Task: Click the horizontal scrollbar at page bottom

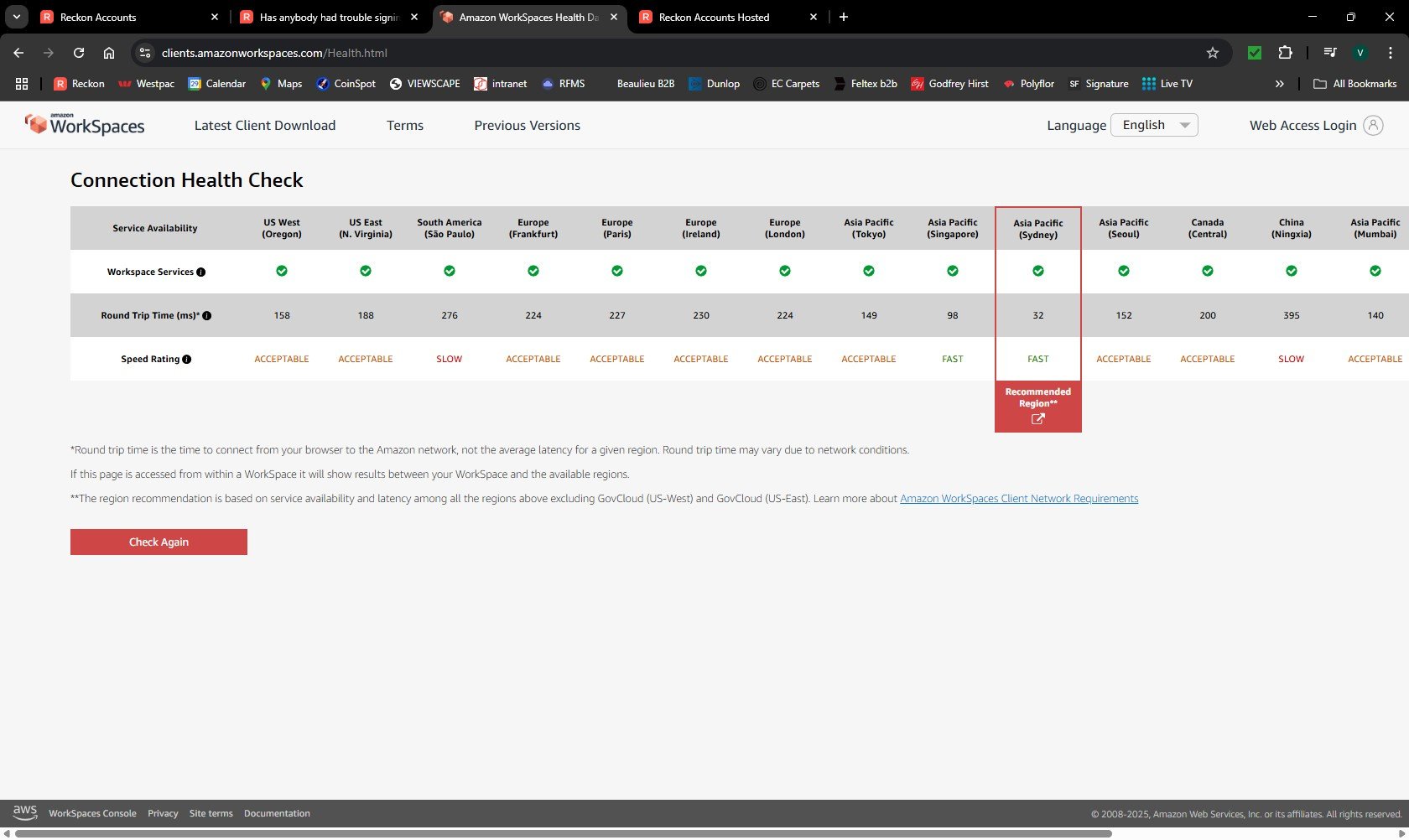Action: (x=564, y=833)
